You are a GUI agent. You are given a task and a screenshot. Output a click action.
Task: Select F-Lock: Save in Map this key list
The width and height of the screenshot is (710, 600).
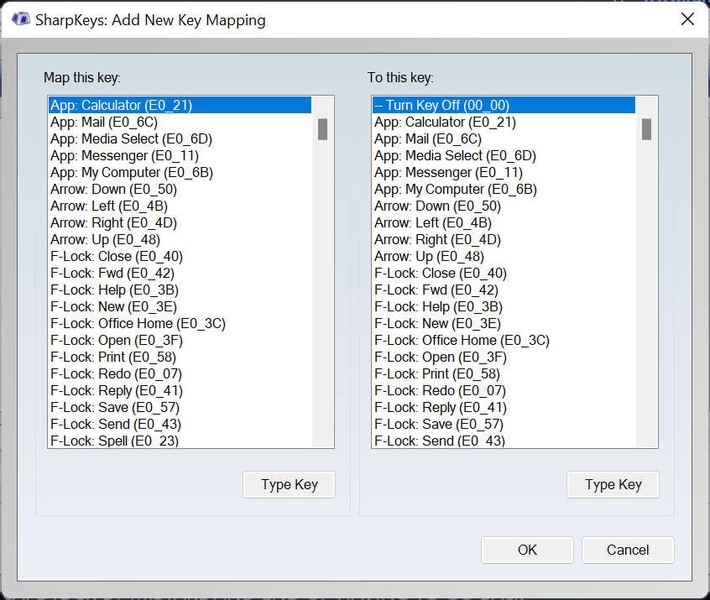pyautogui.click(x=180, y=407)
